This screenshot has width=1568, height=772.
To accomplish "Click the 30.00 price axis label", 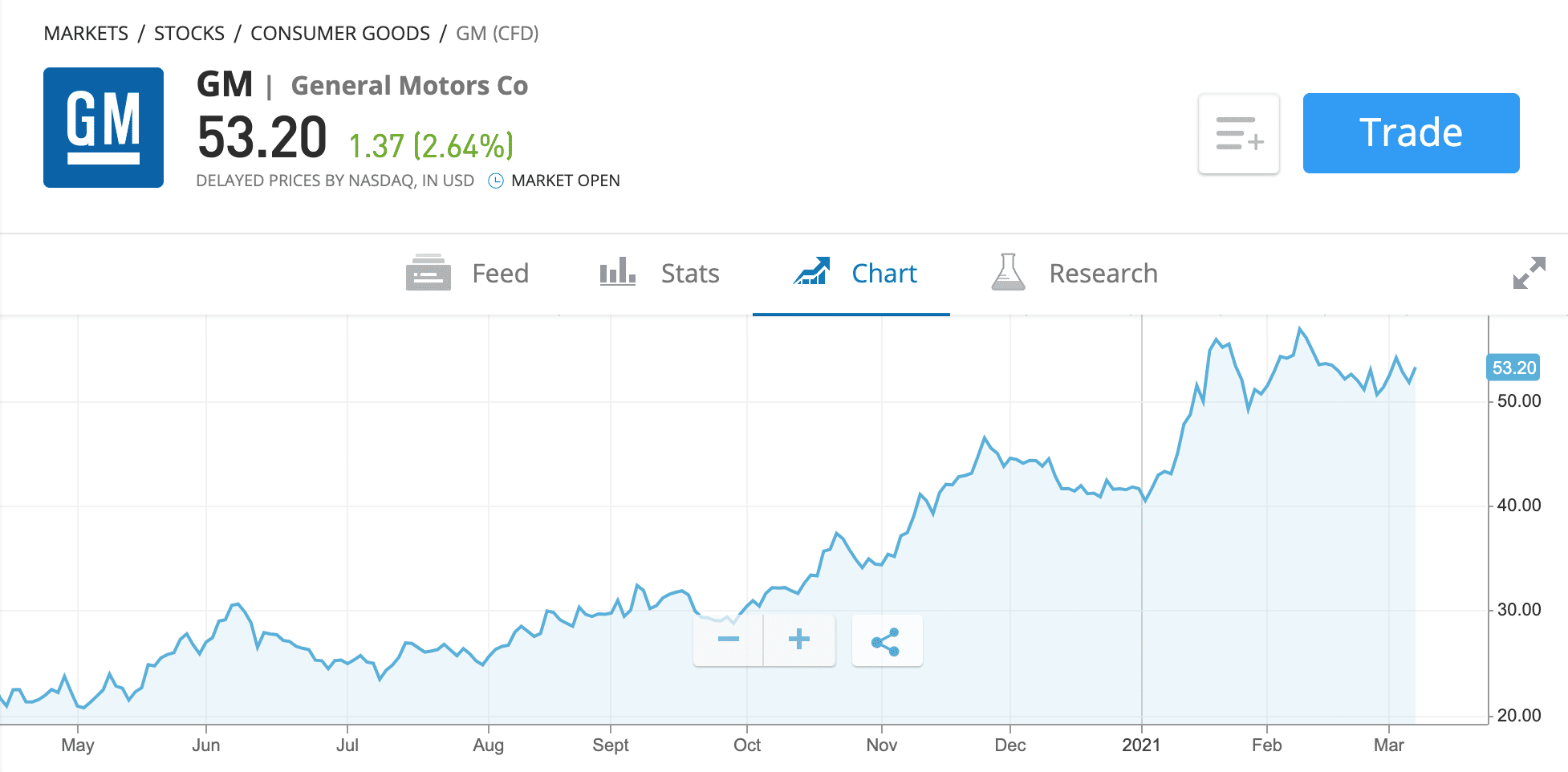I will point(1519,610).
